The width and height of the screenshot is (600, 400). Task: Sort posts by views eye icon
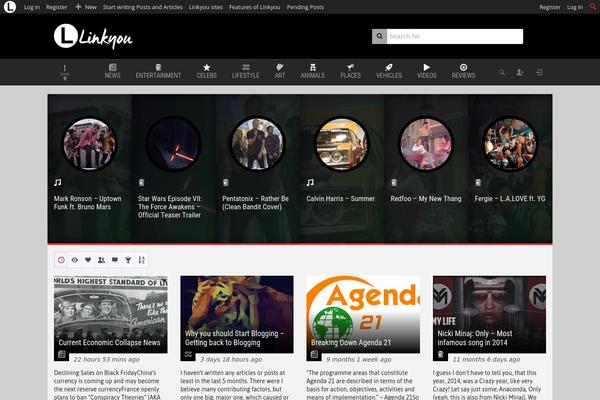tap(75, 260)
